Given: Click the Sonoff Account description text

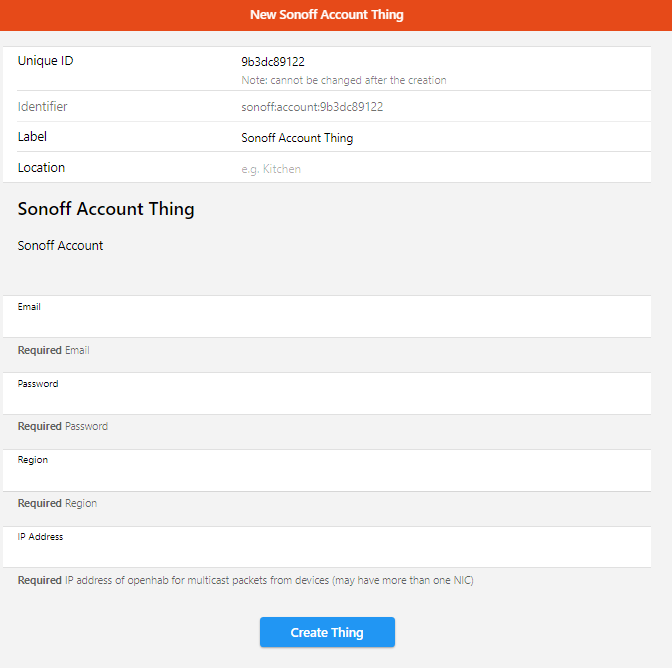Looking at the screenshot, I should 61,246.
